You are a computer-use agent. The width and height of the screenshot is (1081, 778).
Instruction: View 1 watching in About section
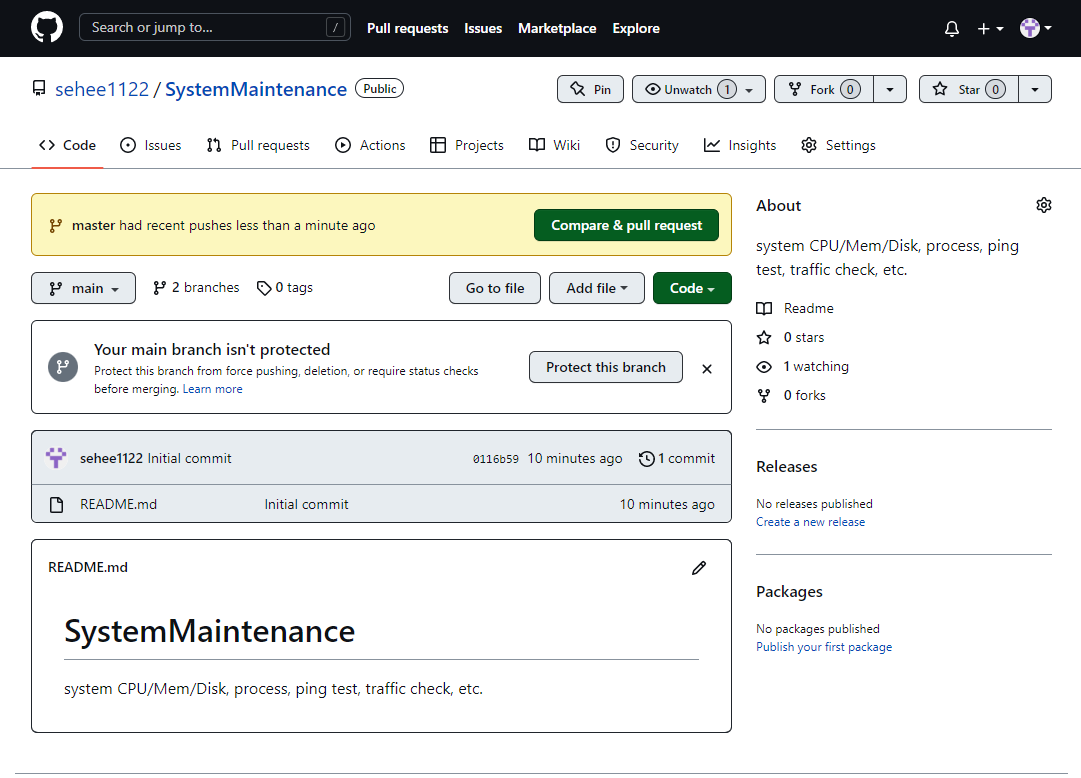tap(802, 366)
